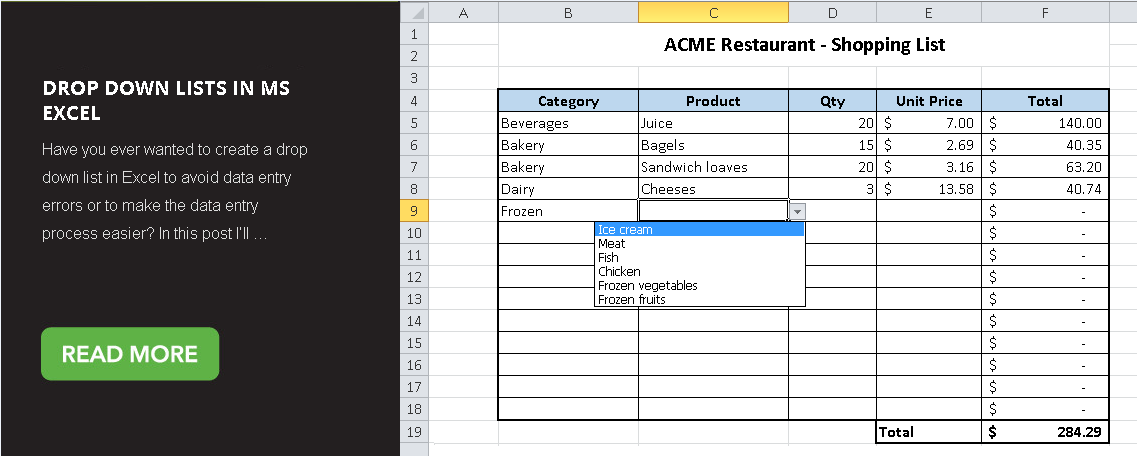Screen dimensions: 1137x456
Task: Select Chicken from the dropdown options
Action: tap(699, 271)
